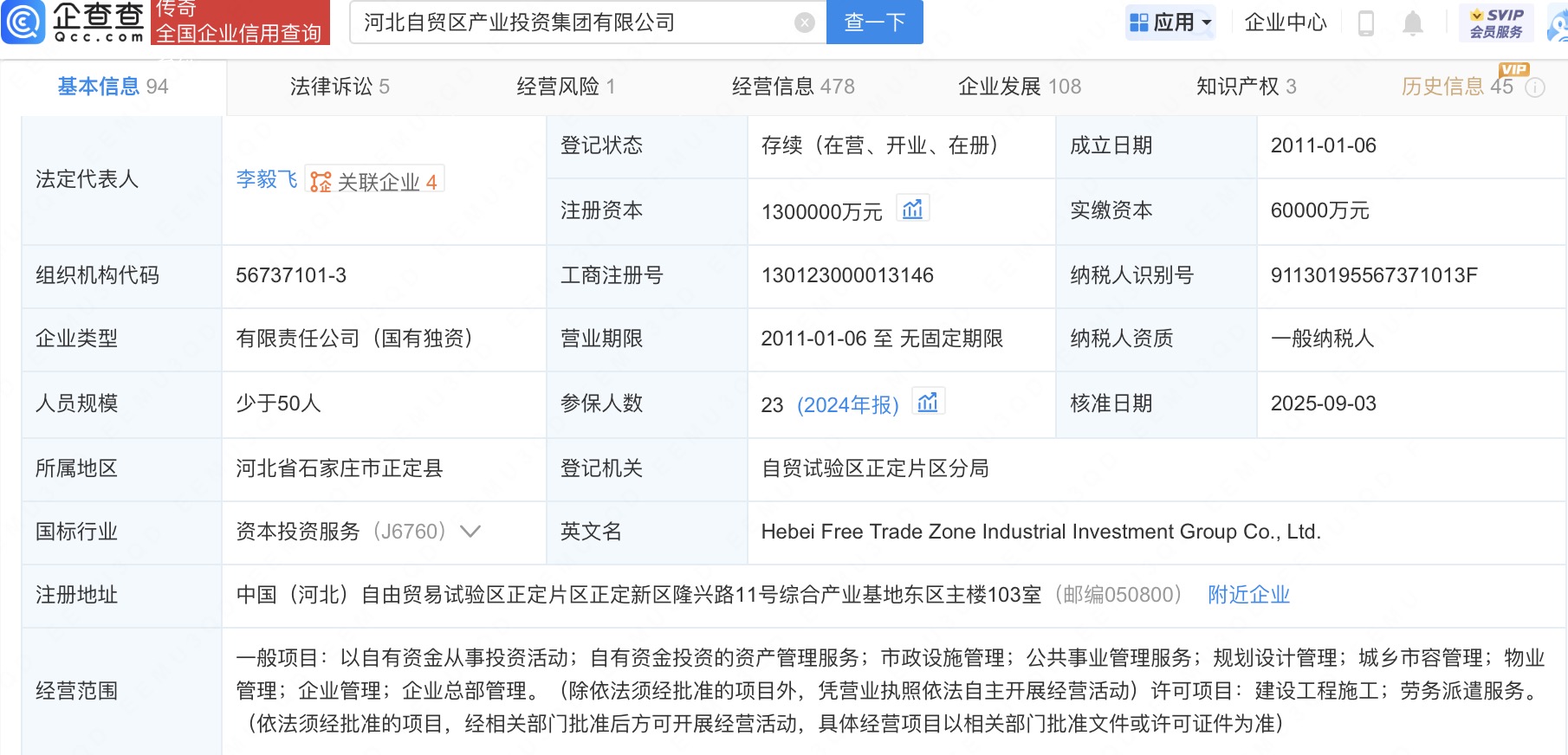View registered capital chart icon

click(912, 210)
